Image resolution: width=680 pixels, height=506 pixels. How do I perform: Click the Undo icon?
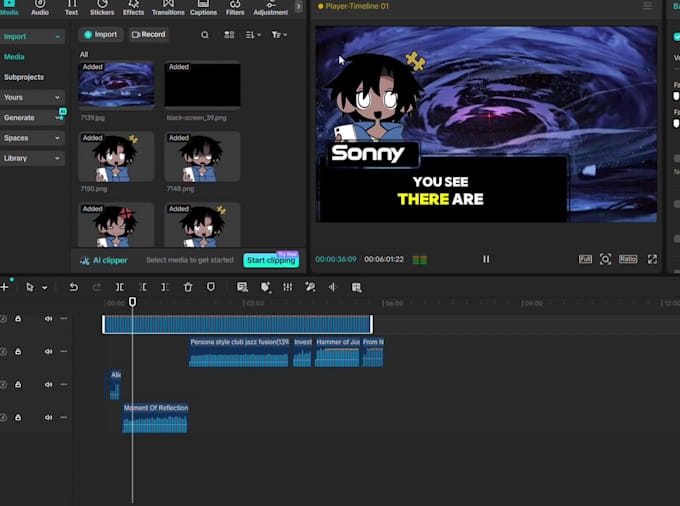click(74, 287)
